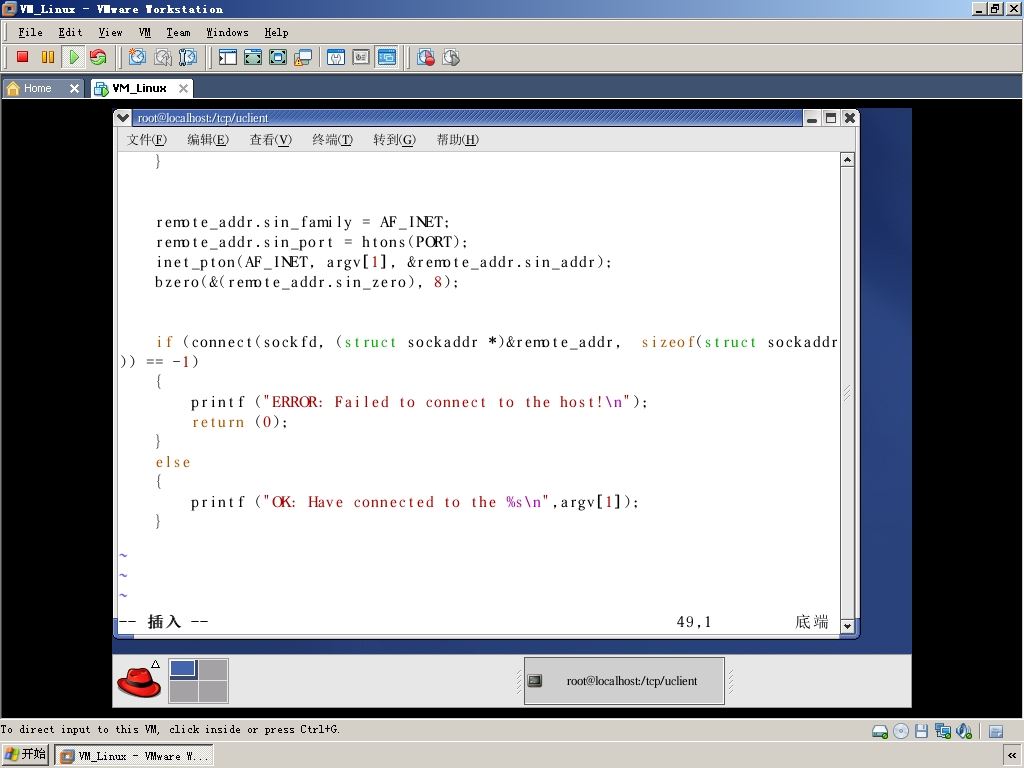Screen dimensions: 1024x768
Task: Click the hard disk status icon
Action: click(880, 731)
